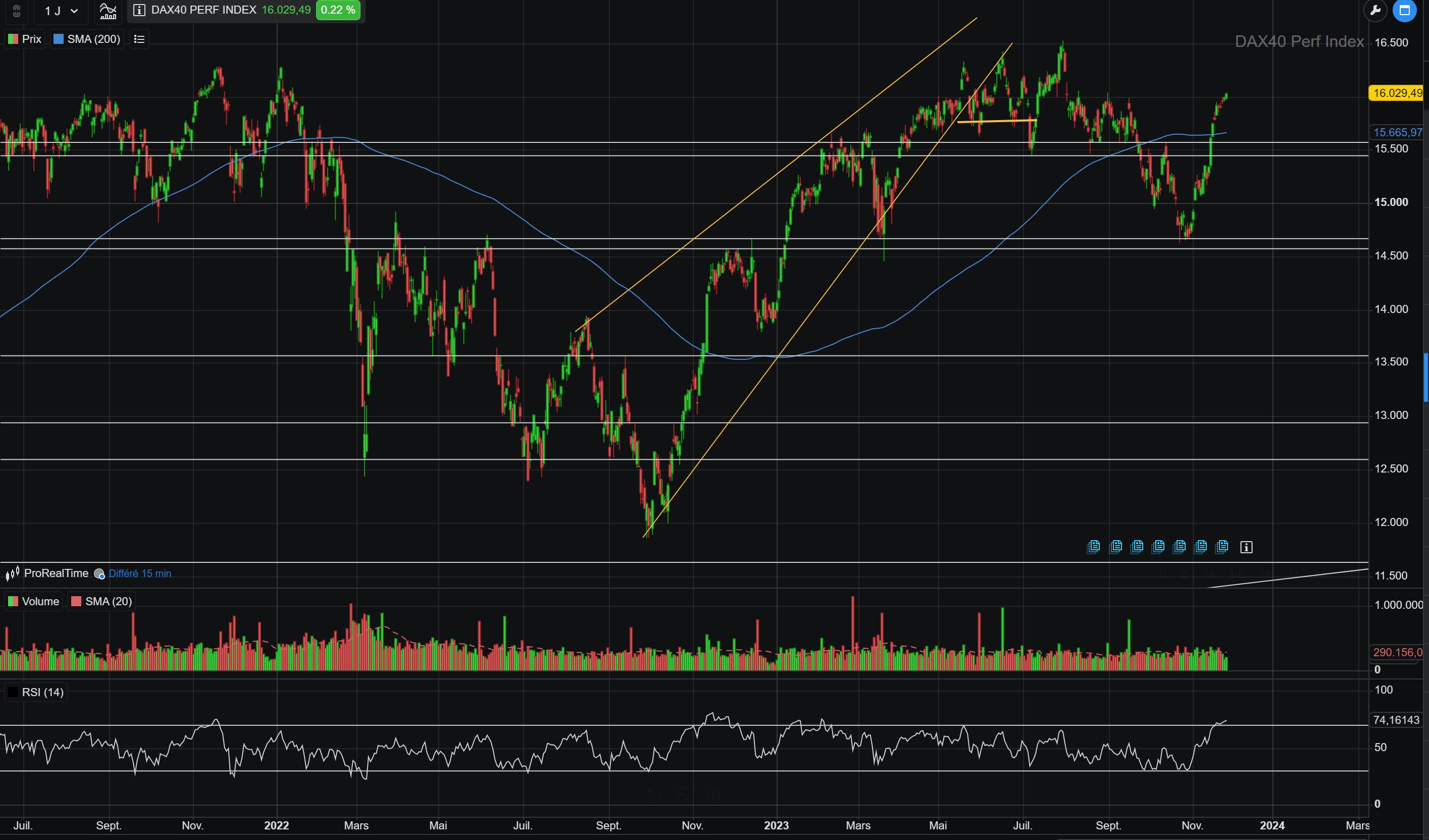The height and width of the screenshot is (840, 1429).
Task: Open the indicators chart icon
Action: click(x=108, y=11)
